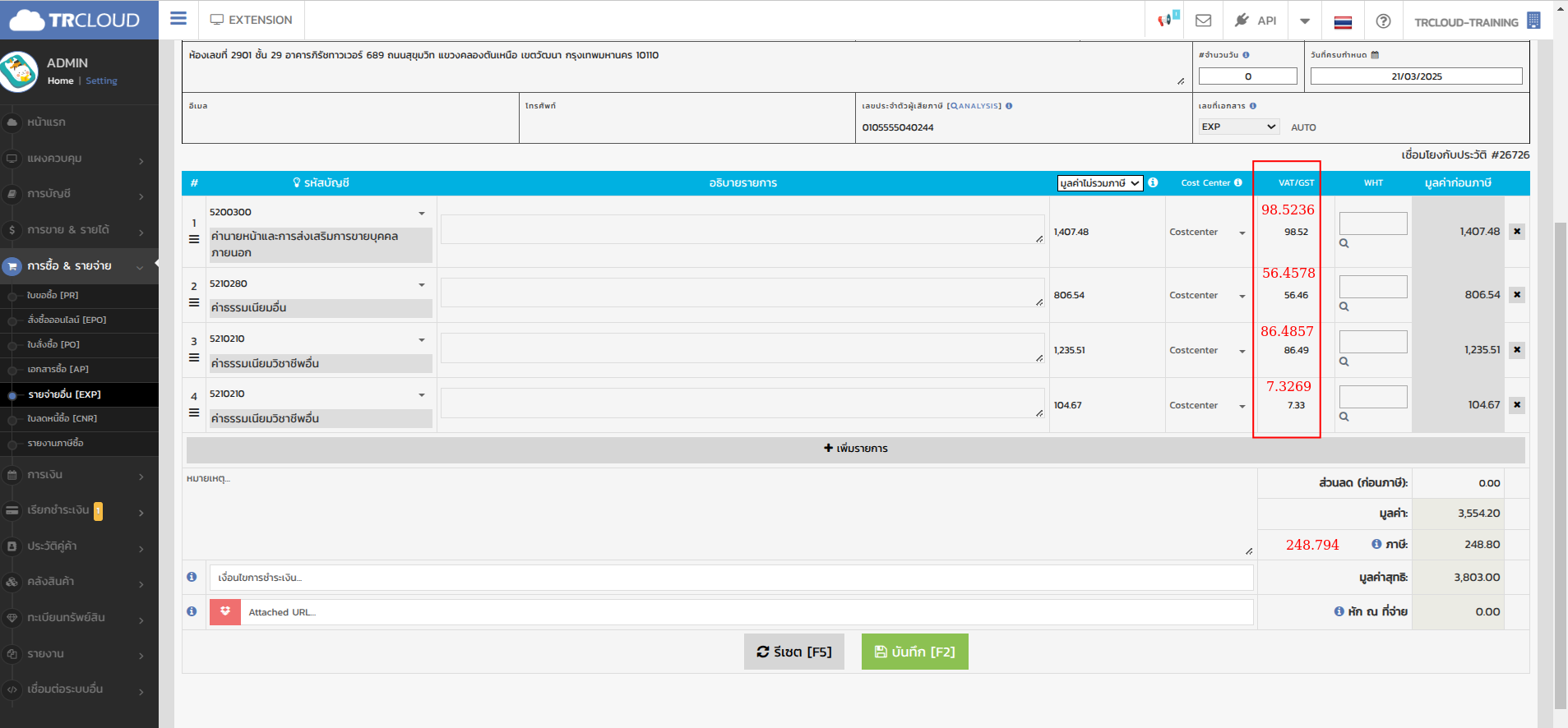Open the API plug menu

1255,21
